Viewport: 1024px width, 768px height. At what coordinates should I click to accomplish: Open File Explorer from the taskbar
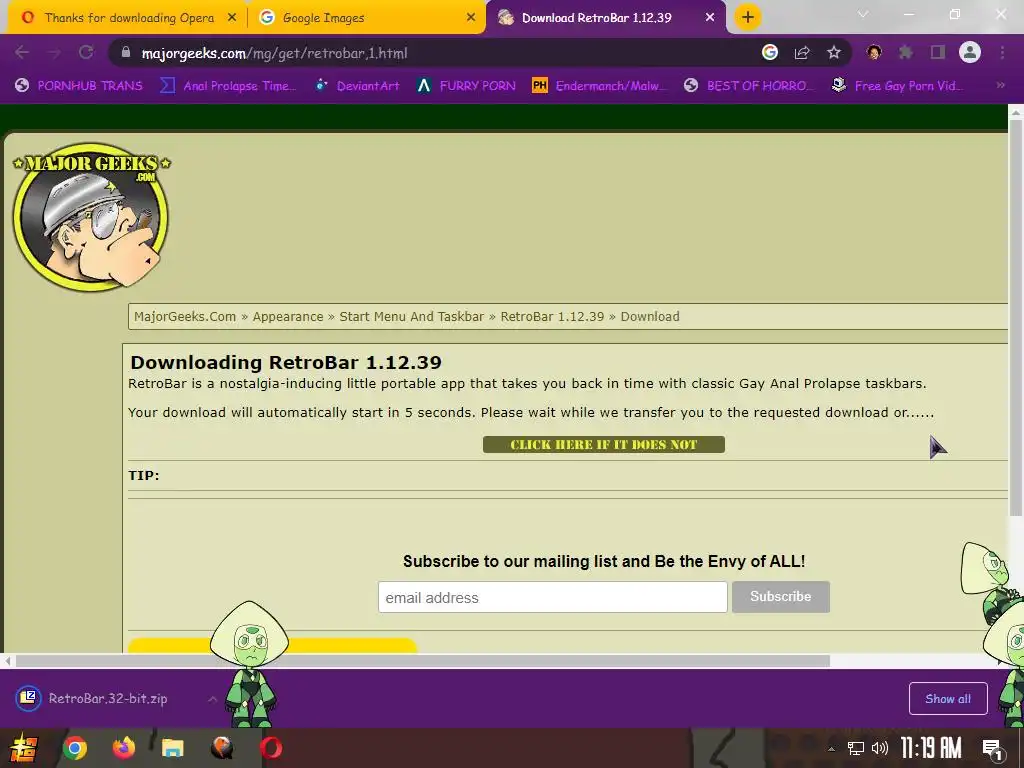click(172, 748)
